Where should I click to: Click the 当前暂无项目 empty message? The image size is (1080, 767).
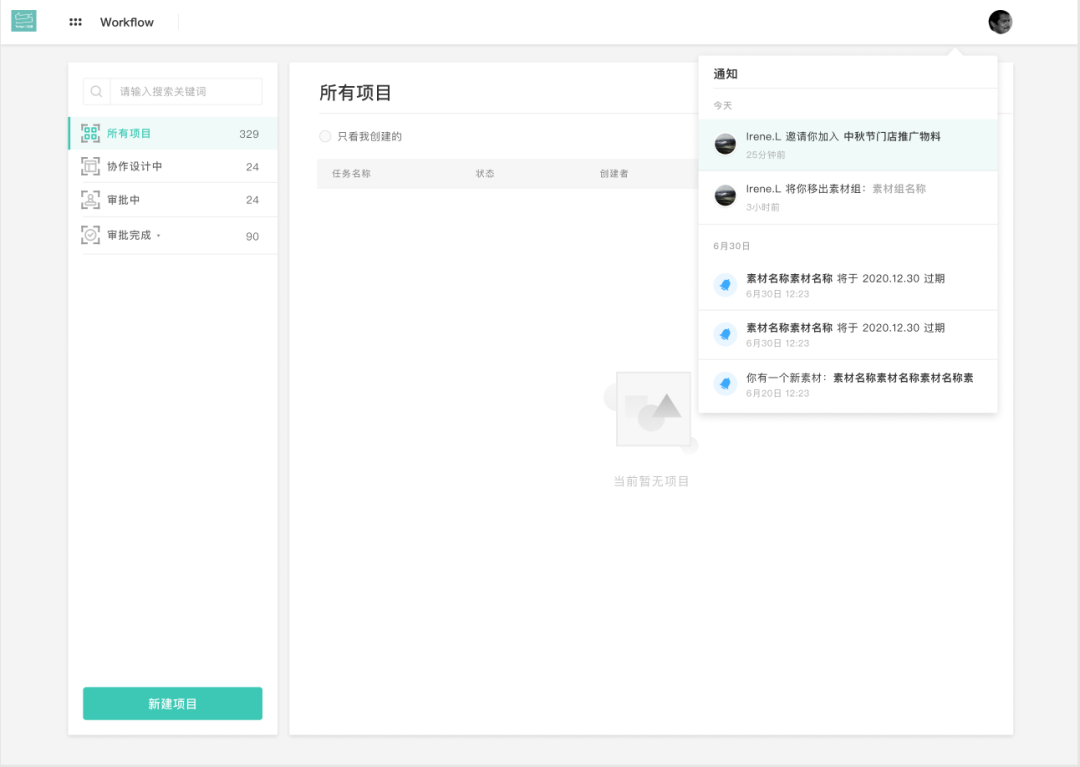click(651, 481)
